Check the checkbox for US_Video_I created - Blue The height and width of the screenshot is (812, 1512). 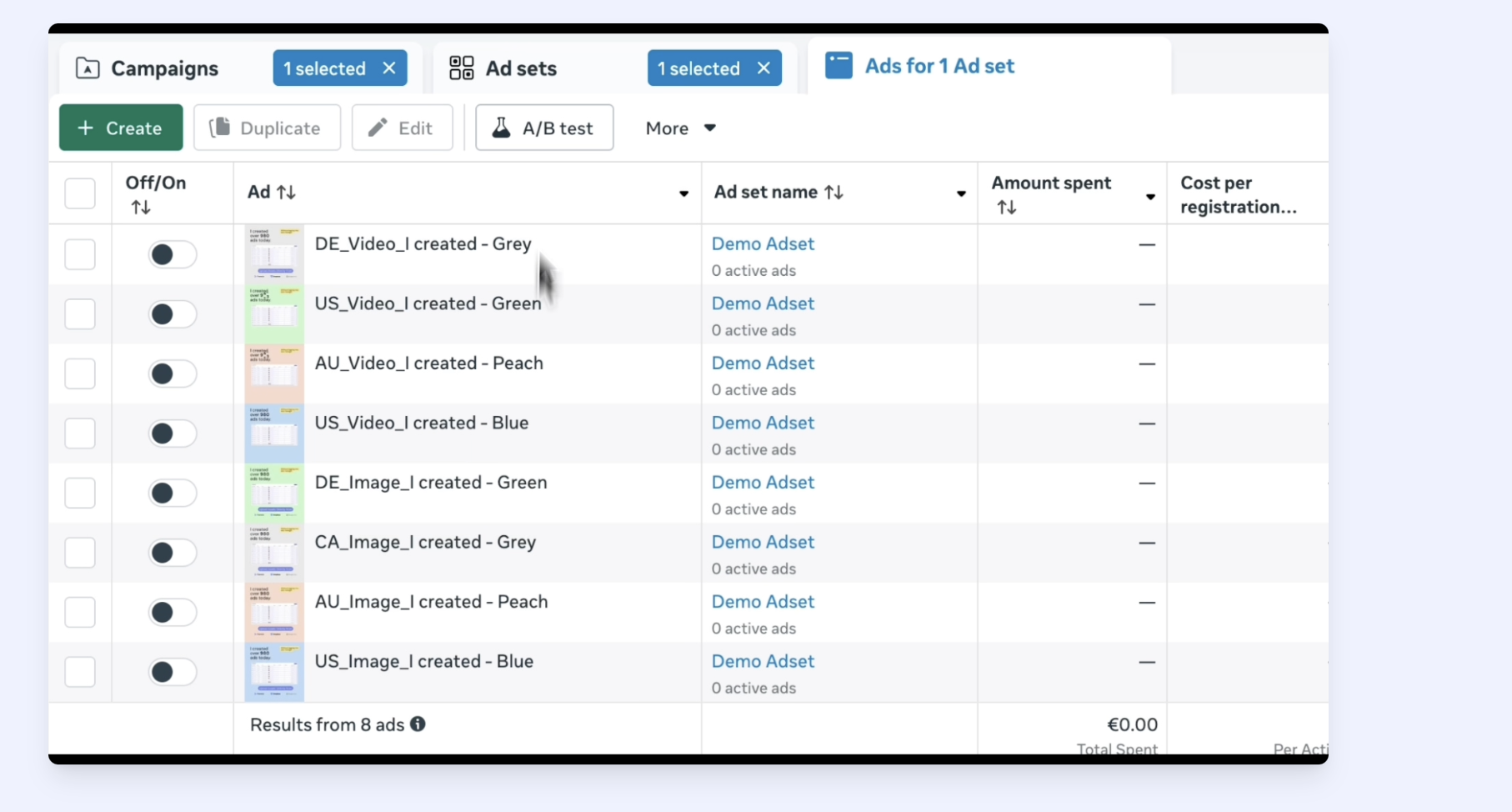pos(79,433)
